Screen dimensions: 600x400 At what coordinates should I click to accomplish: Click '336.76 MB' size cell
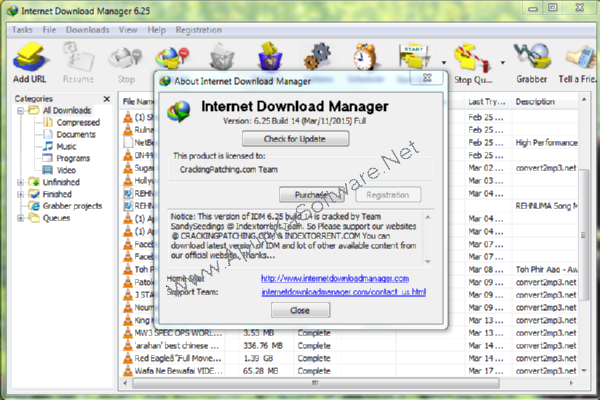263,346
